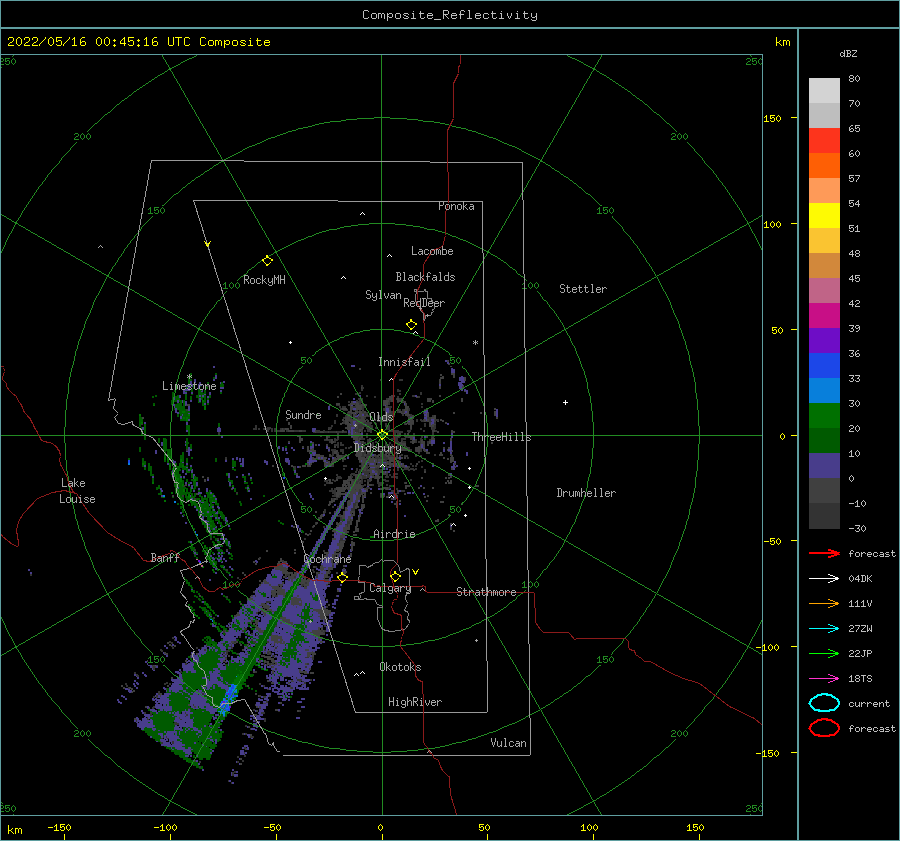900x841 pixels.
Task: Click the Sylvan label
Action: pyautogui.click(x=383, y=295)
